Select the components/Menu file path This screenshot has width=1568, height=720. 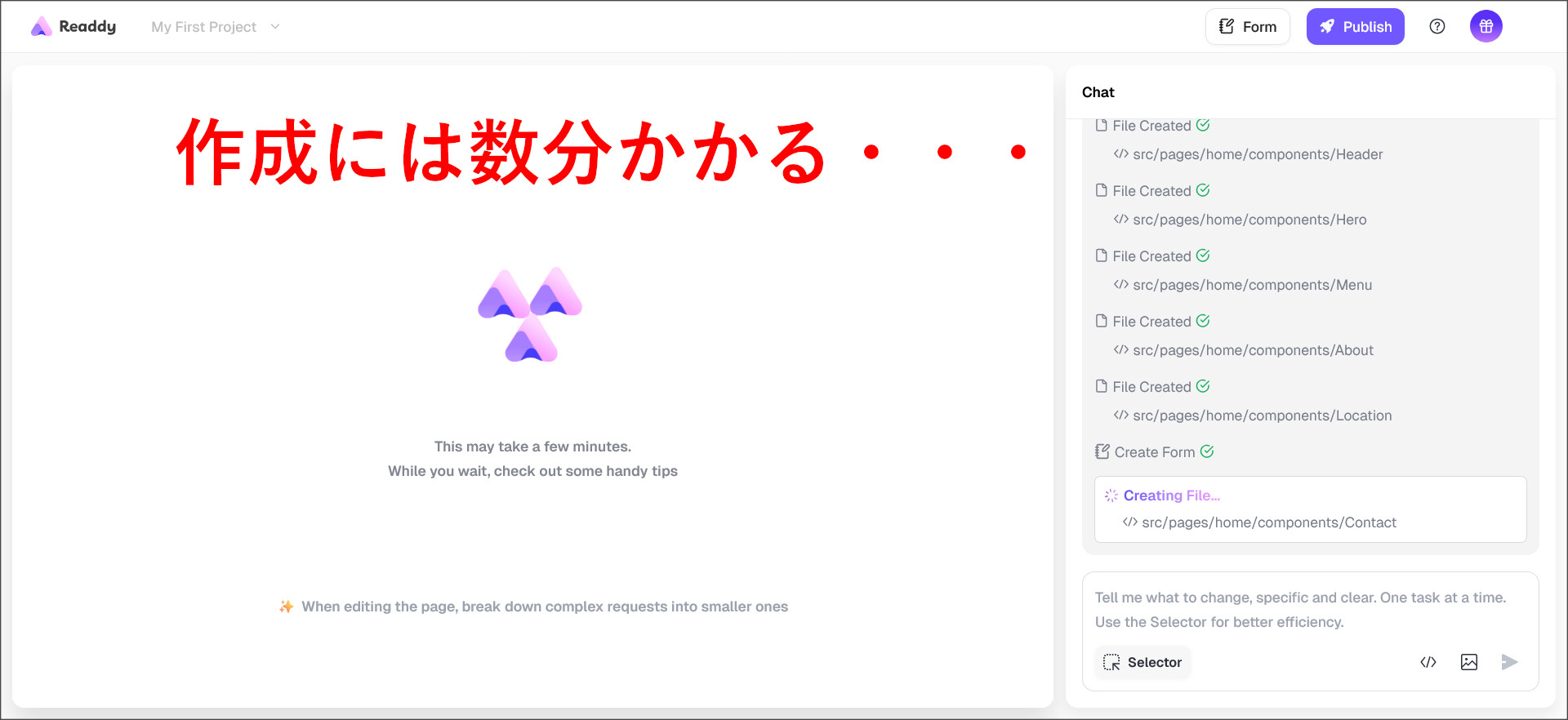[1251, 285]
